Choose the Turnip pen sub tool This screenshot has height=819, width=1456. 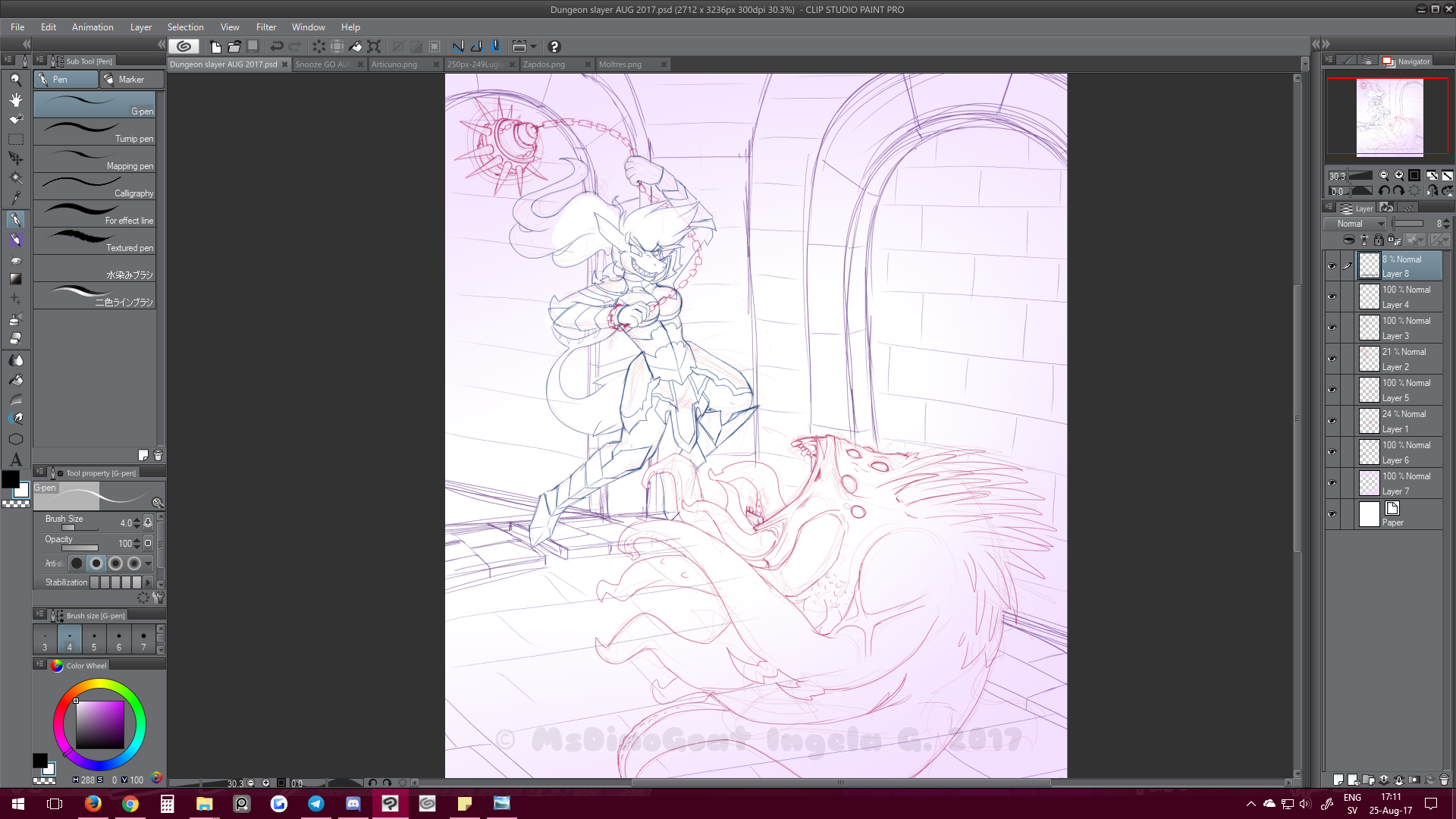point(95,133)
